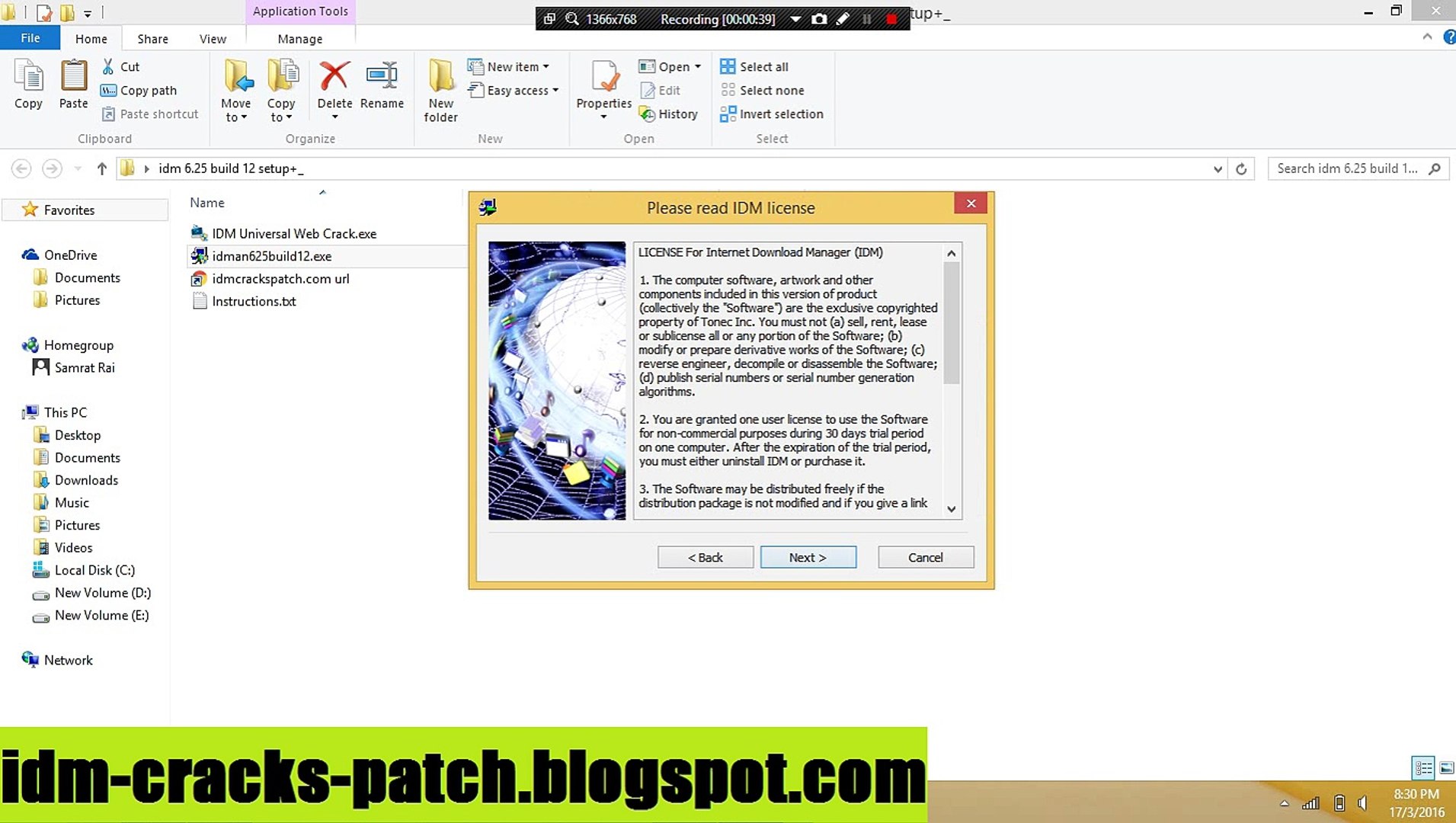Open the File tab
Screen dimensions: 1456x823
[30, 38]
